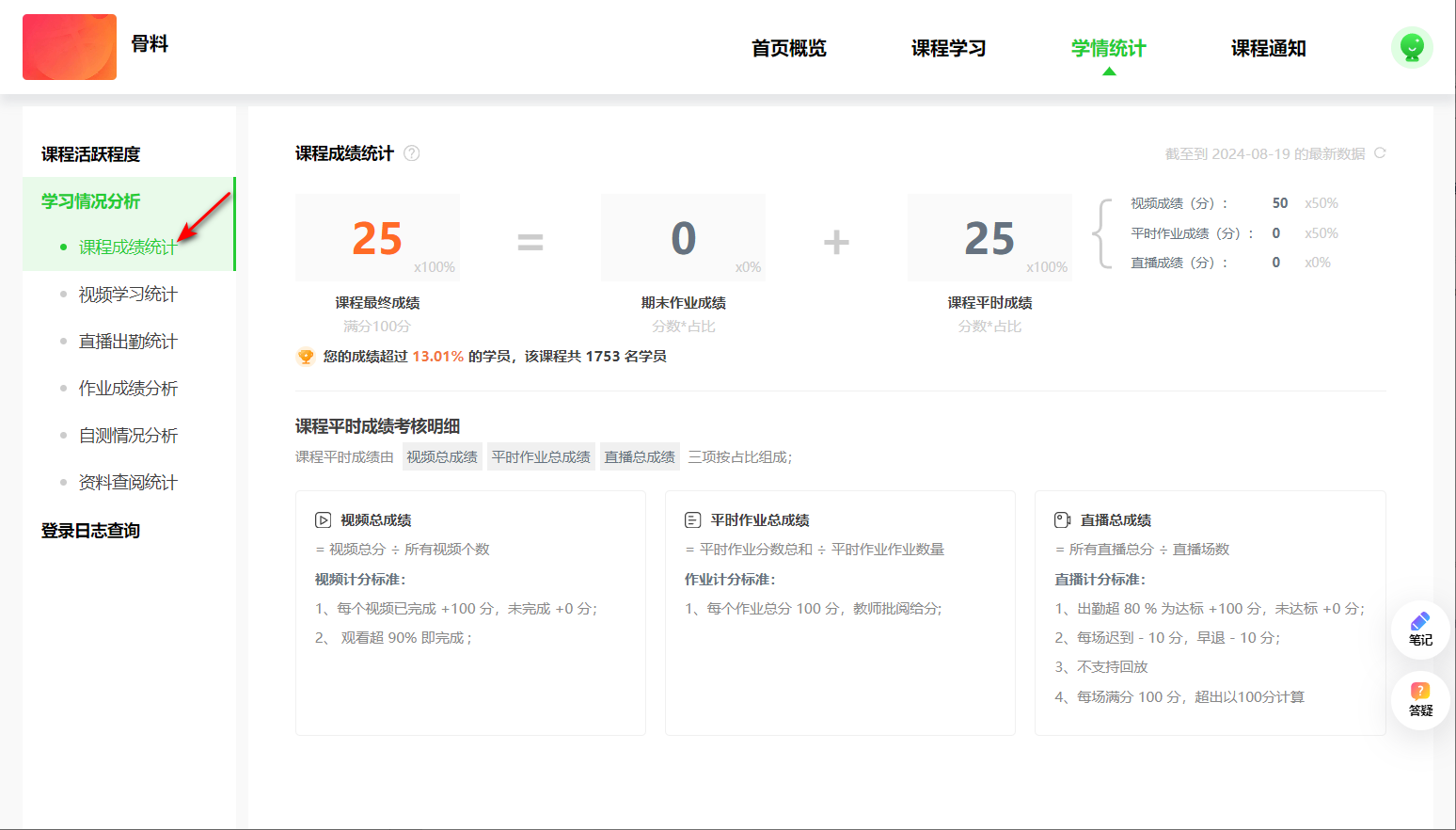The image size is (1456, 830).
Task: Open the 笔记 notes floating button
Action: point(1420,629)
